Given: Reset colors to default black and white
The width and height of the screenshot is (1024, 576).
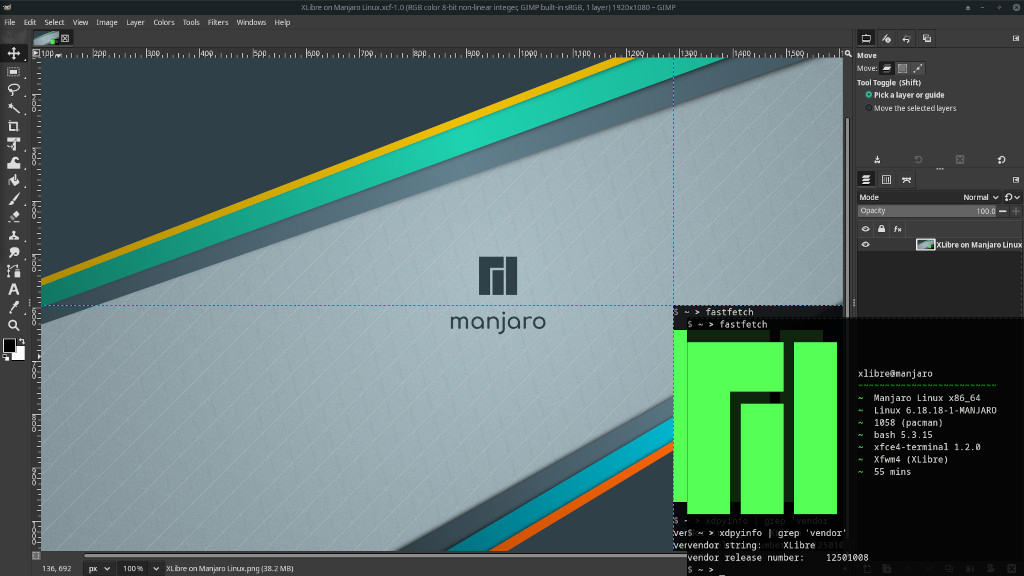Looking at the screenshot, I should pos(7,357).
